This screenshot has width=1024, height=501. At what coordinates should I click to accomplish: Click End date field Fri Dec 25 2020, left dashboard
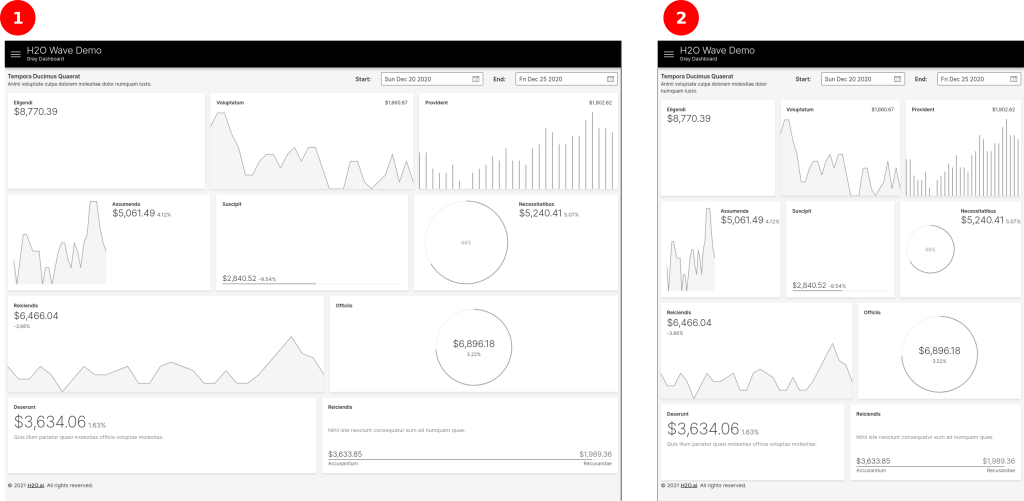[x=566, y=79]
